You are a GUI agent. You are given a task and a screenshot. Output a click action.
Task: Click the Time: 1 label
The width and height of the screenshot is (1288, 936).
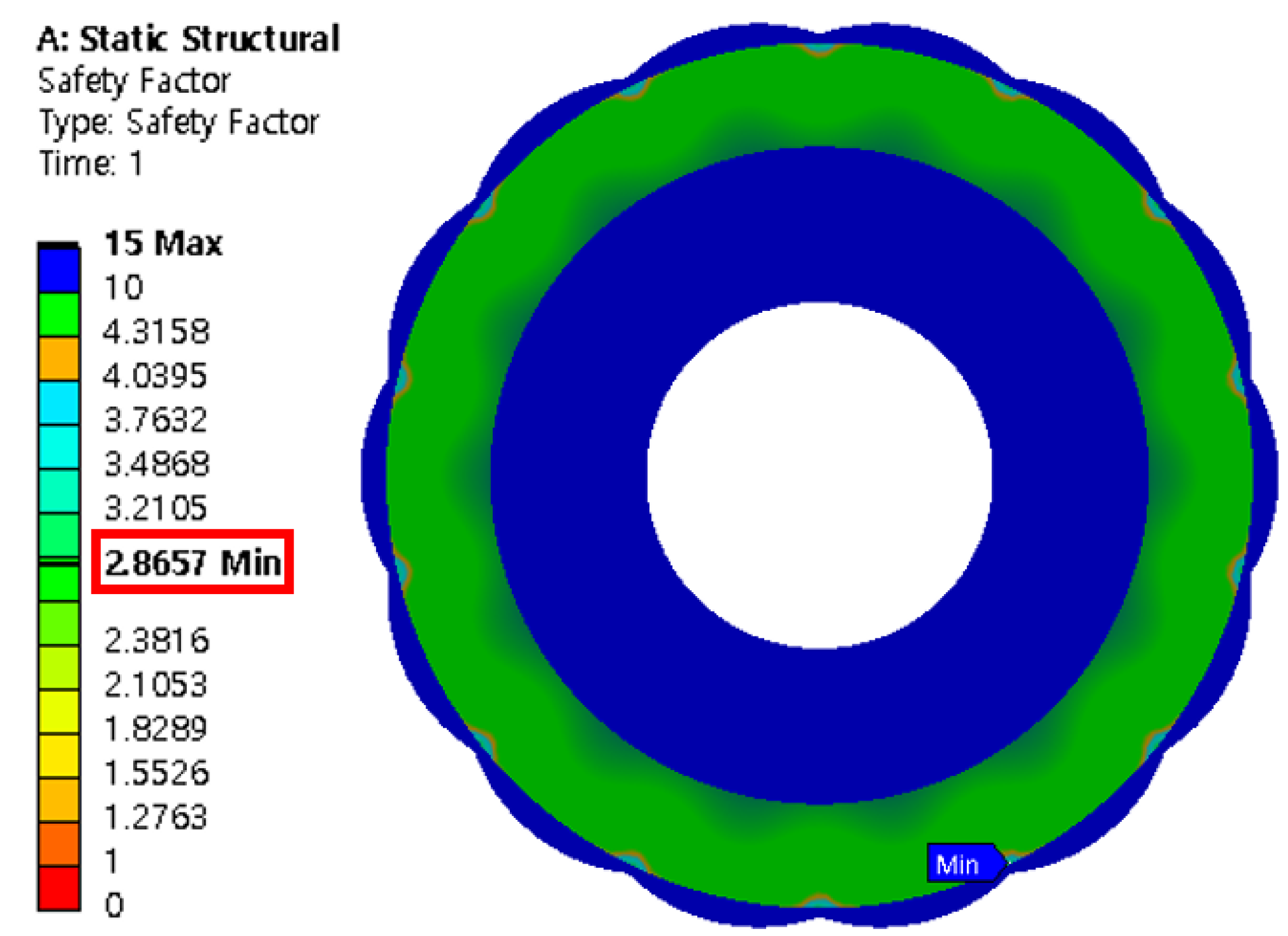click(x=91, y=164)
